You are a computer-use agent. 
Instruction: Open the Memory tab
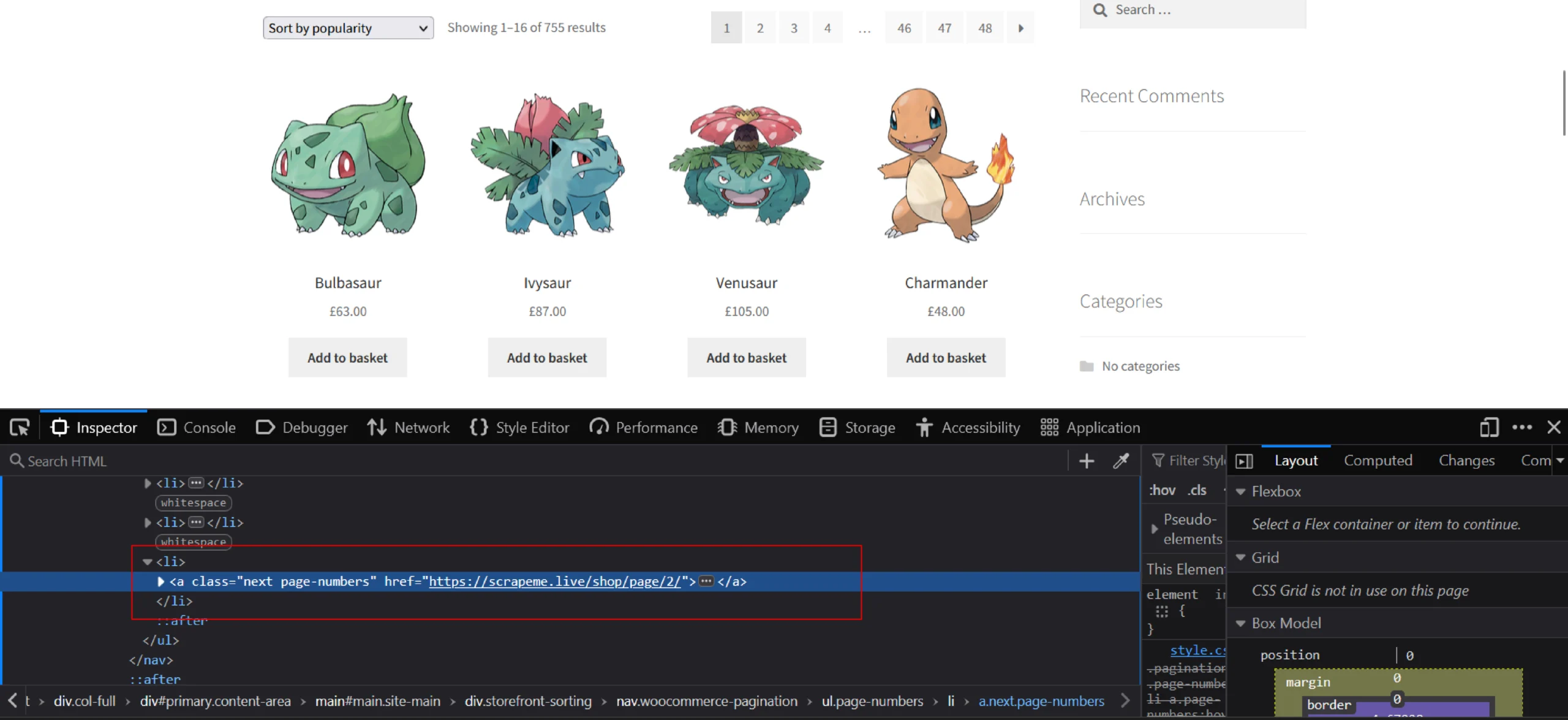click(x=758, y=427)
